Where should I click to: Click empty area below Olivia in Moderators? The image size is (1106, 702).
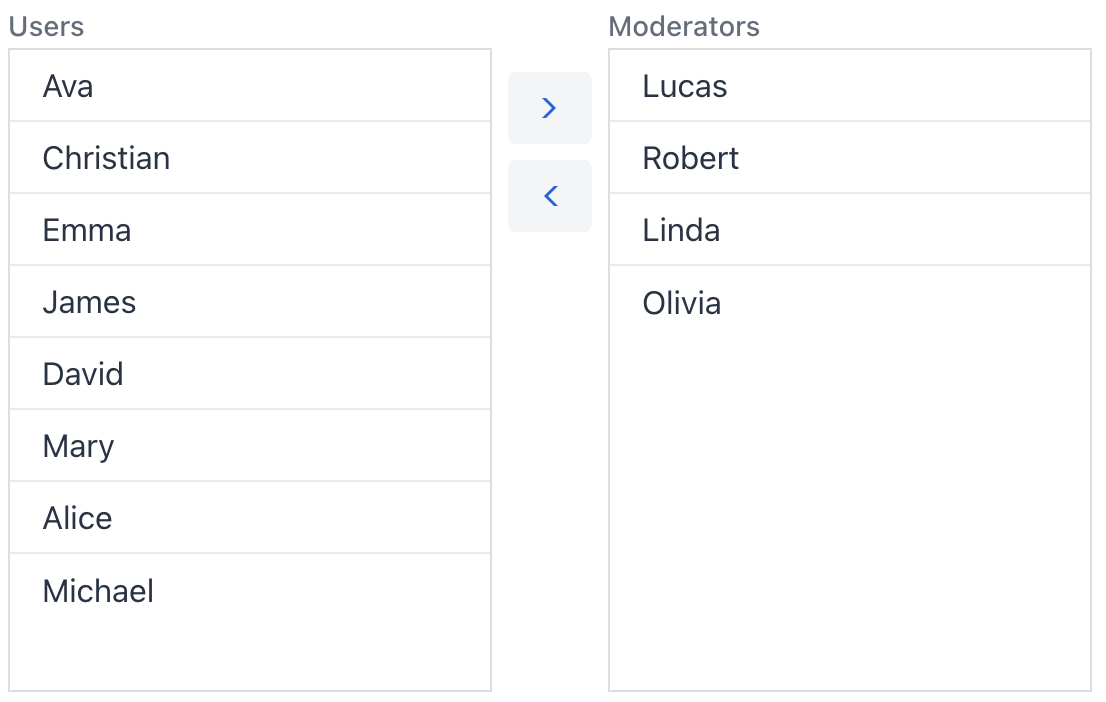(x=849, y=500)
